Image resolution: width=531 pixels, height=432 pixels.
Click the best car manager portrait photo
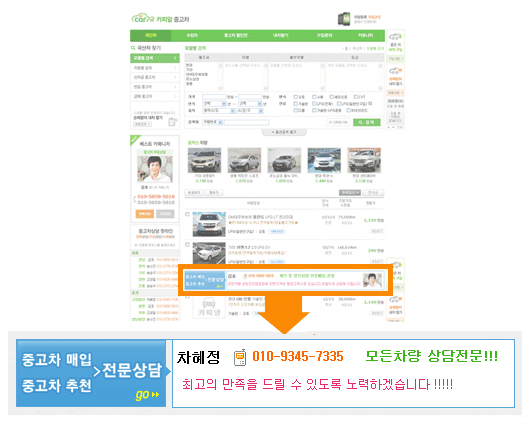click(x=155, y=169)
